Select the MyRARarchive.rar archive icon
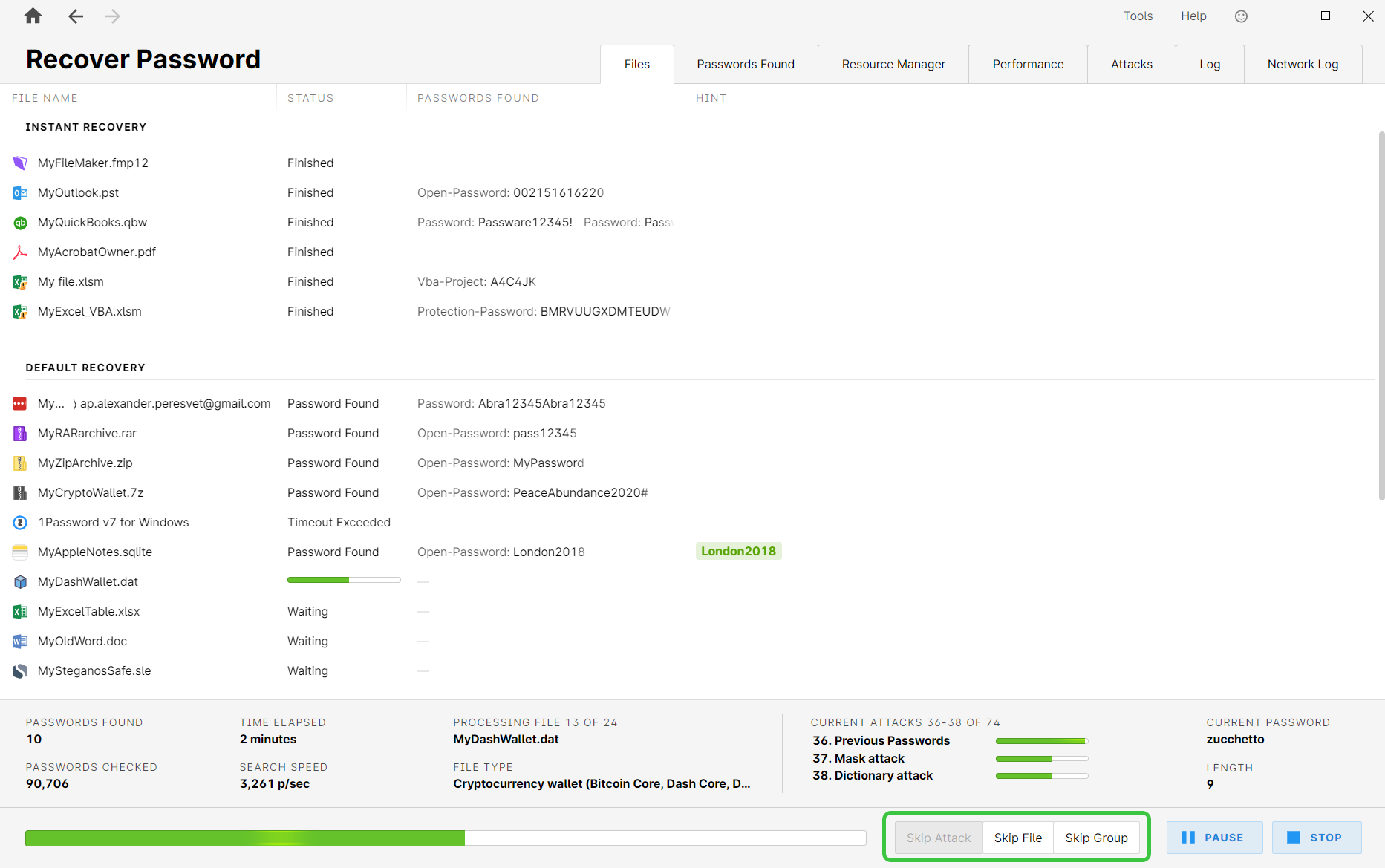The height and width of the screenshot is (868, 1385). 20,433
